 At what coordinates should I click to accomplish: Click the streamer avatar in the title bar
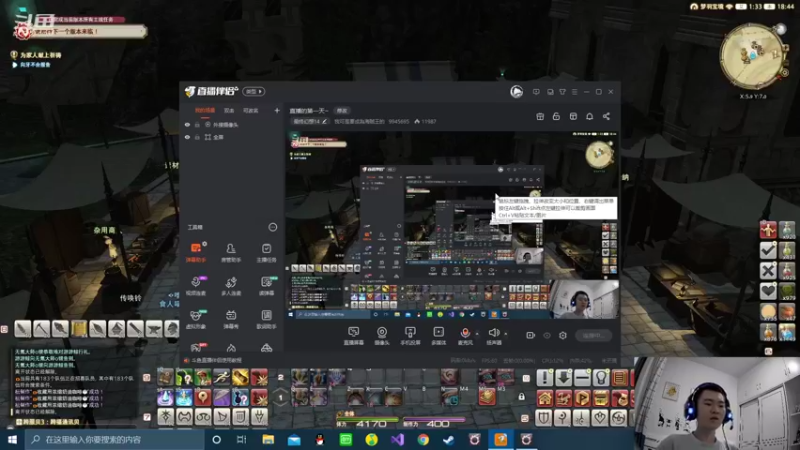(x=516, y=91)
